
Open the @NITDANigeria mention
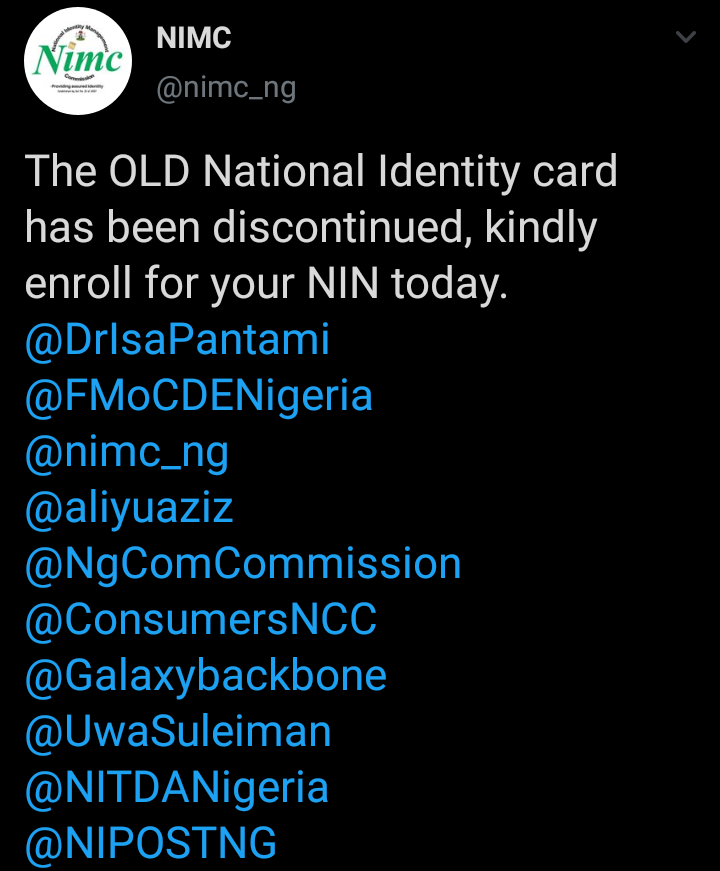(177, 788)
